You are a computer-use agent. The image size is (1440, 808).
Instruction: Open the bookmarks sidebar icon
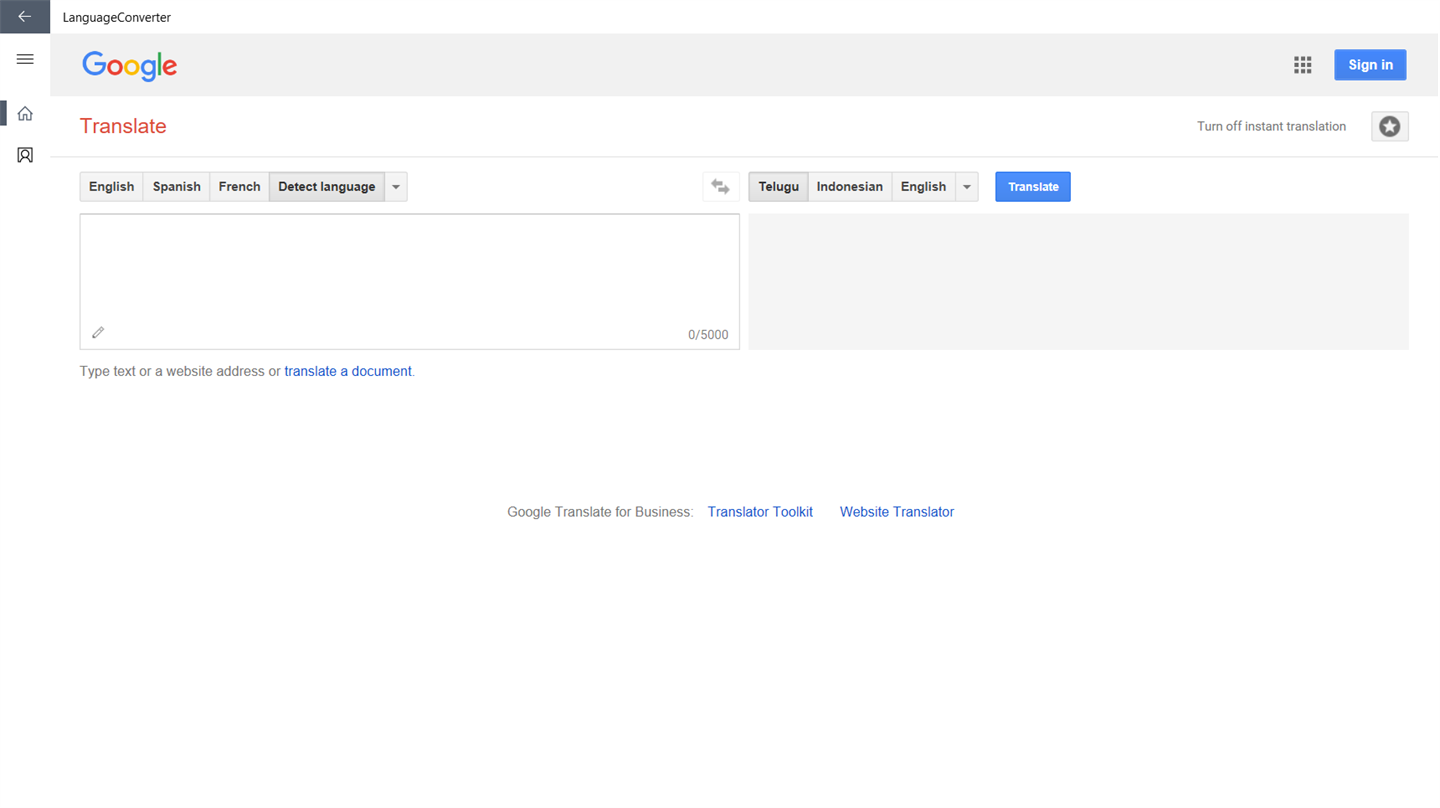[25, 155]
